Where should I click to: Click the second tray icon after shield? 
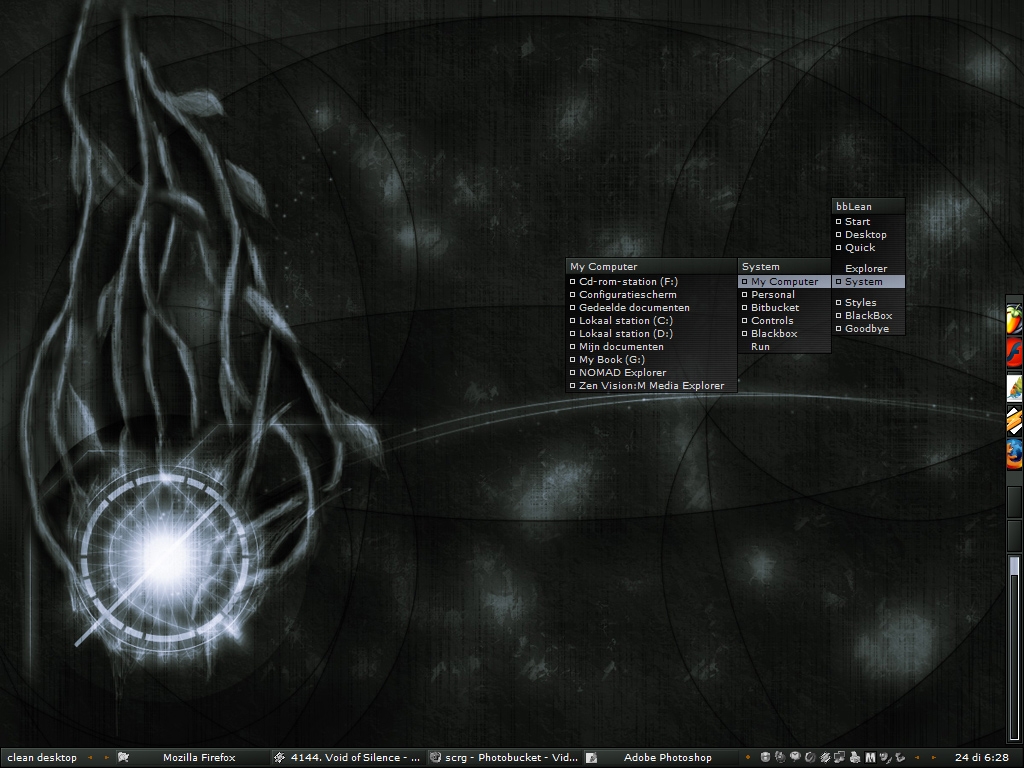point(780,758)
